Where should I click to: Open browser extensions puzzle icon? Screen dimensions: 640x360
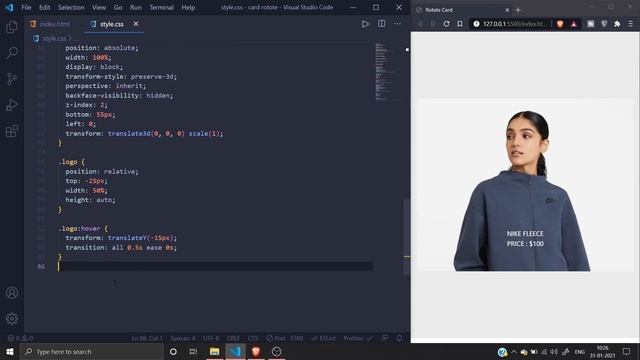tap(617, 24)
